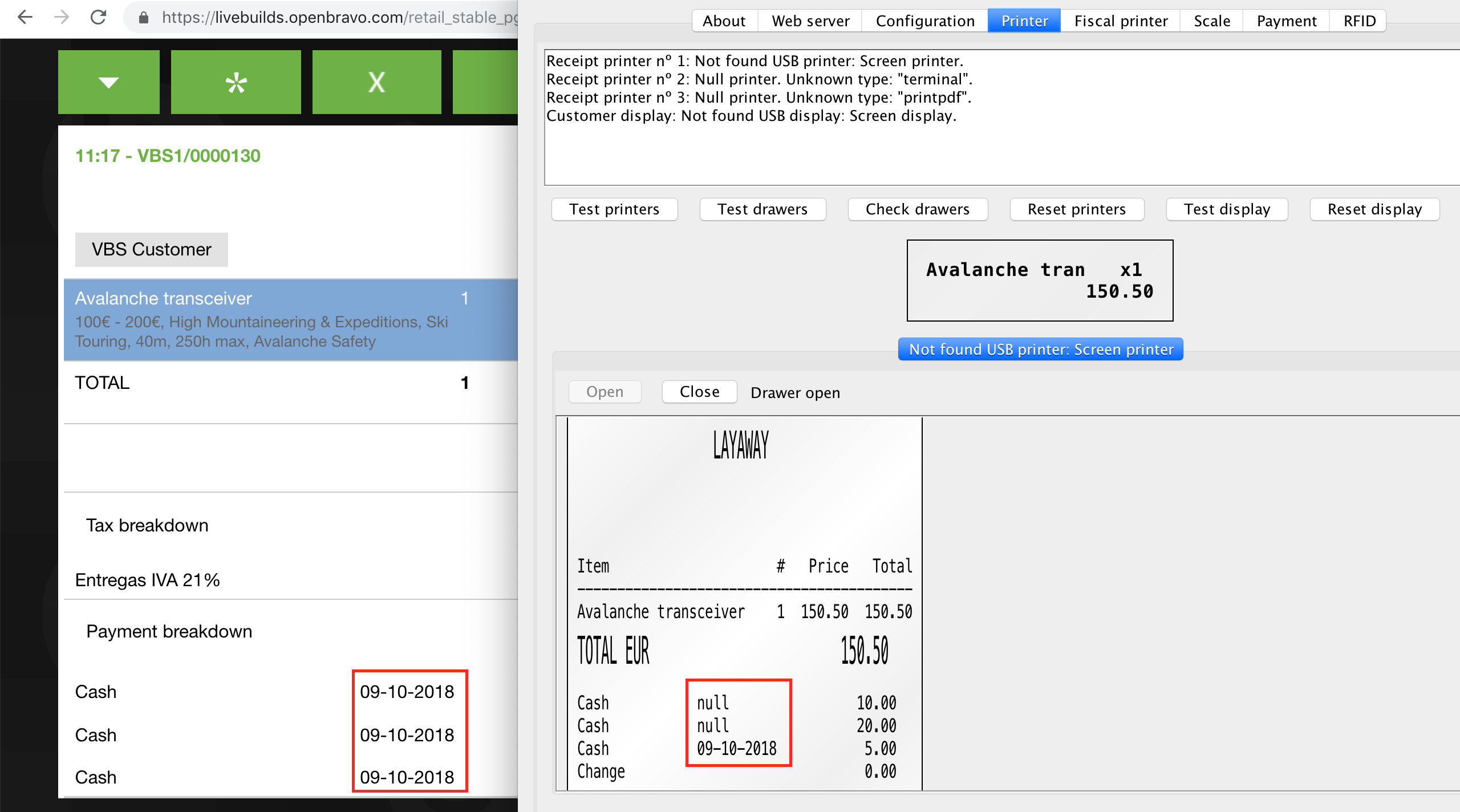This screenshot has width=1460, height=812.
Task: Close the drawer with the Close button
Action: pos(699,392)
